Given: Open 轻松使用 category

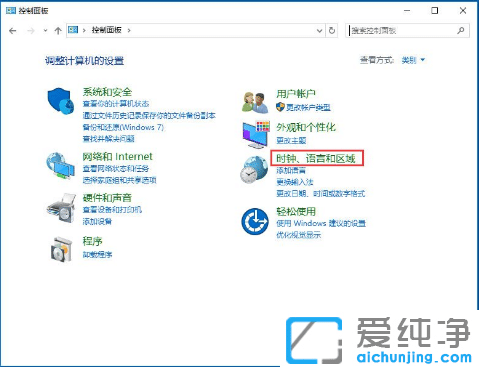Looking at the screenshot, I should 296,211.
